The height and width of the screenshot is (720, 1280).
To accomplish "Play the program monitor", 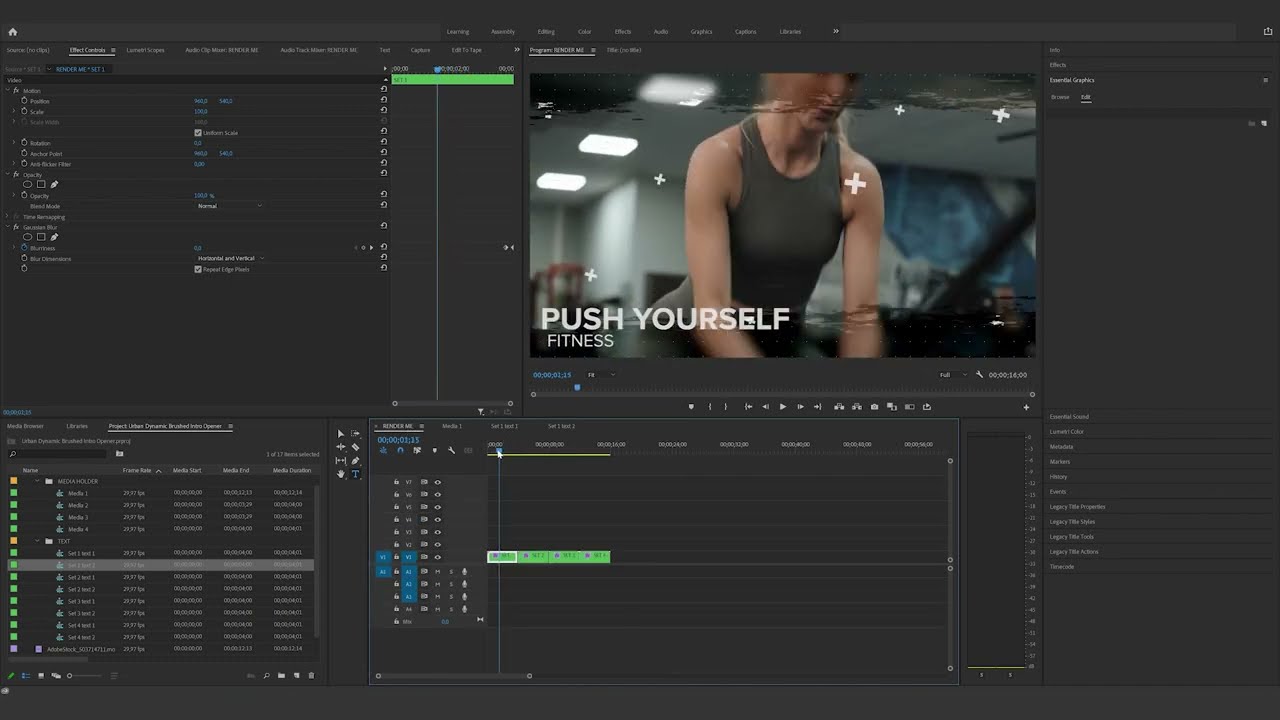I will (782, 407).
